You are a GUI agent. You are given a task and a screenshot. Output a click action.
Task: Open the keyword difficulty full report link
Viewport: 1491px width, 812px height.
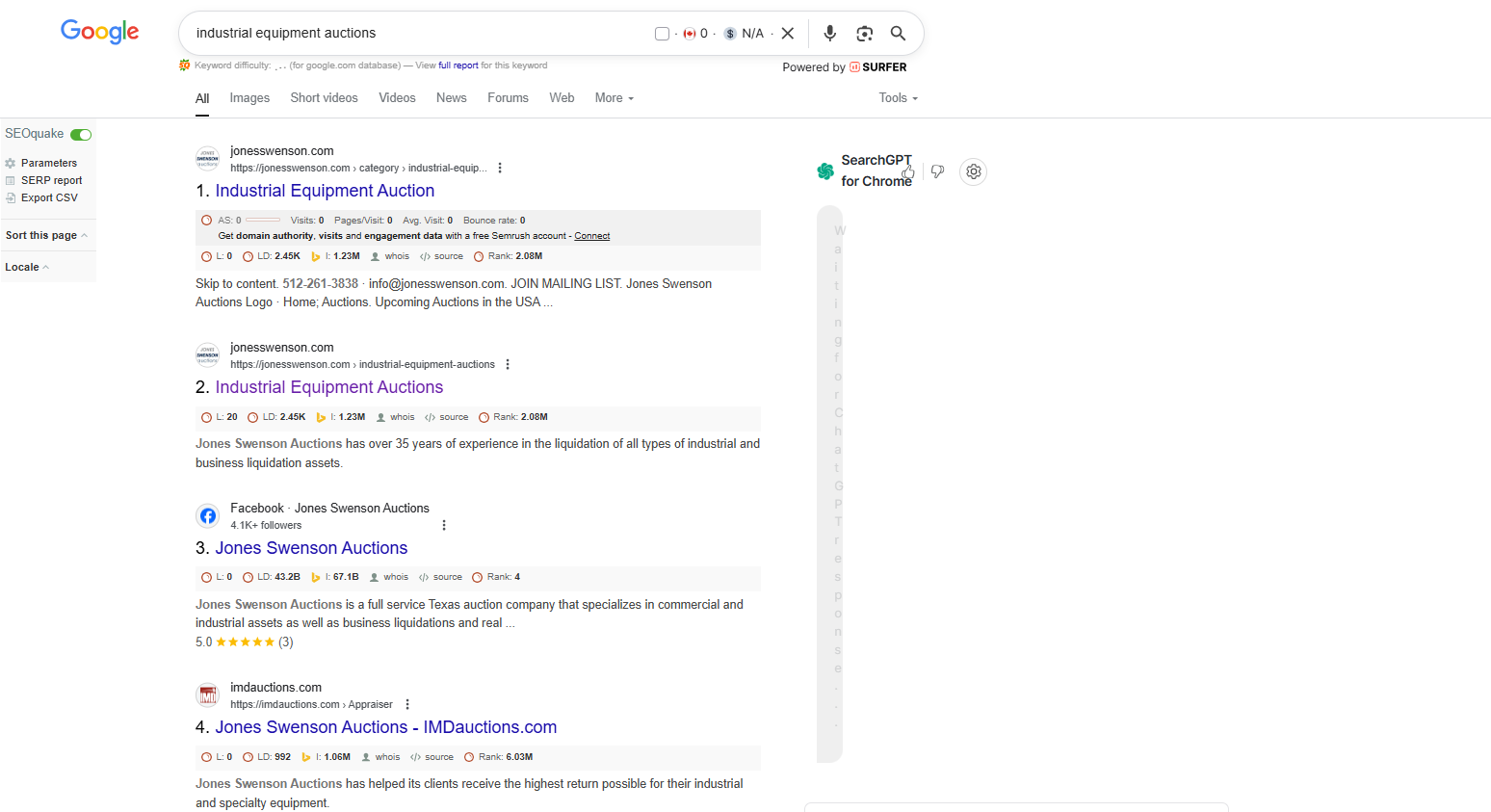point(458,65)
